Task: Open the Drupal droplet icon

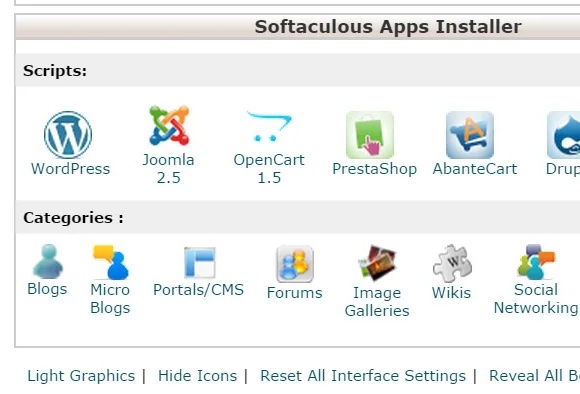Action: click(x=563, y=135)
